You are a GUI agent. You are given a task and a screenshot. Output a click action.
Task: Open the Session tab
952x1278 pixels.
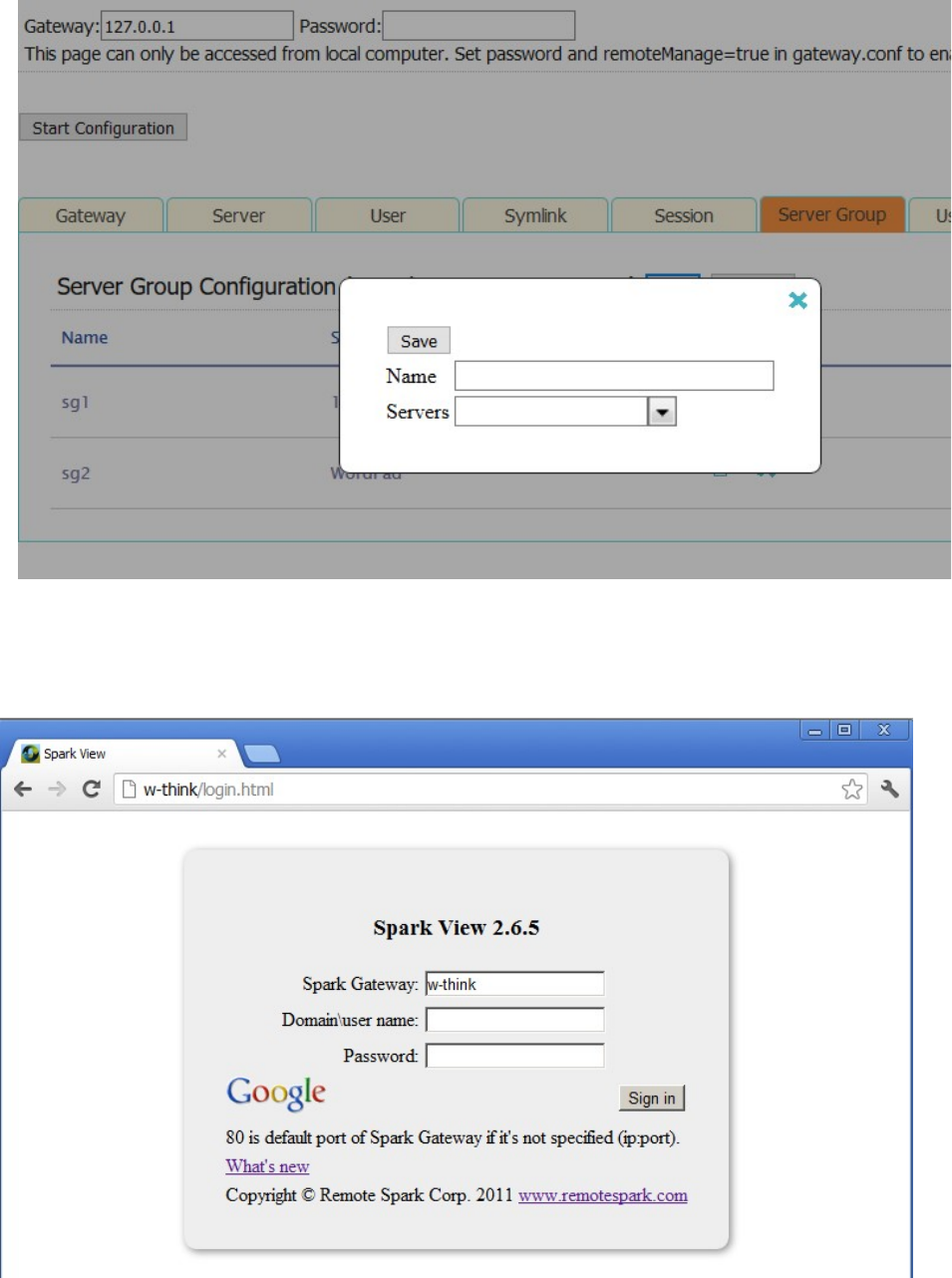click(684, 215)
